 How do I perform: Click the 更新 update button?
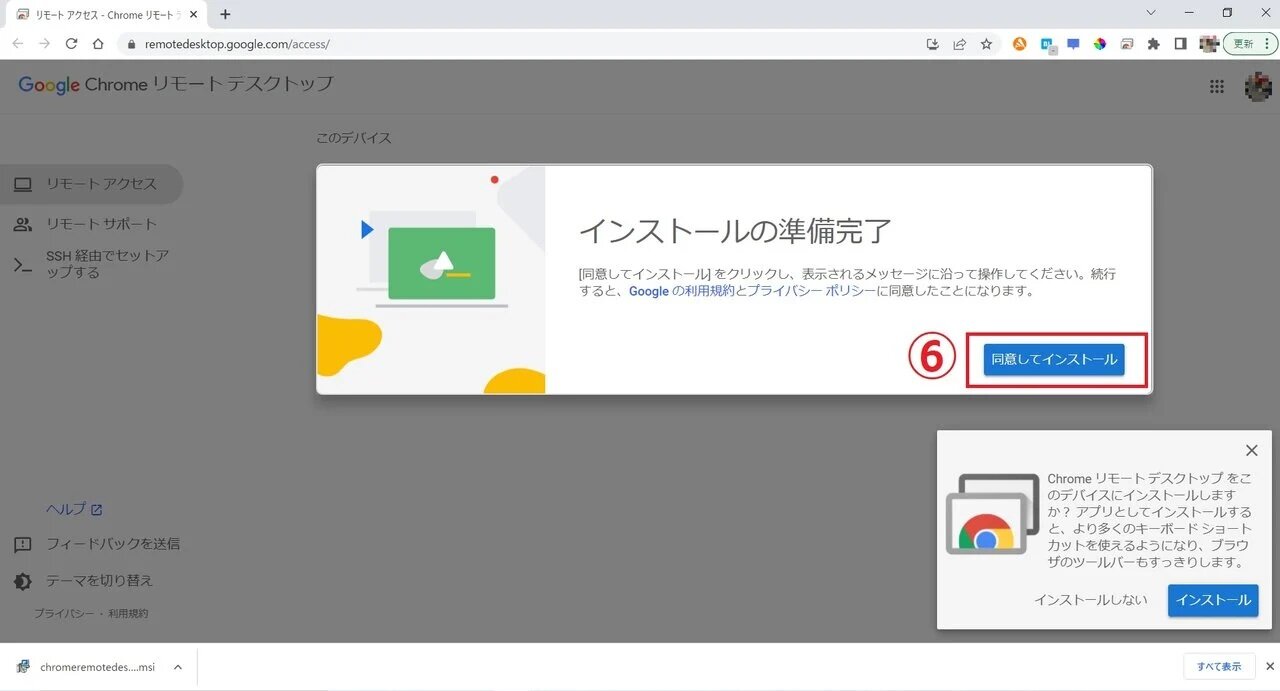(1249, 44)
